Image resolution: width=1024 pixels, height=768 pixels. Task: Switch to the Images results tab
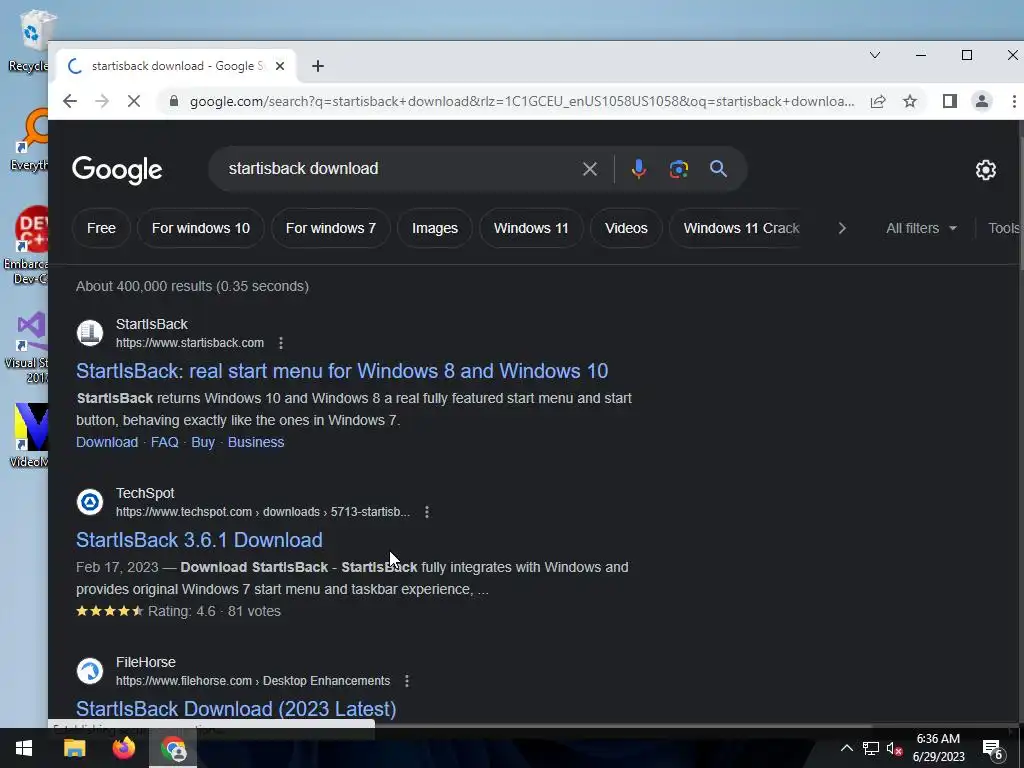[x=434, y=228]
